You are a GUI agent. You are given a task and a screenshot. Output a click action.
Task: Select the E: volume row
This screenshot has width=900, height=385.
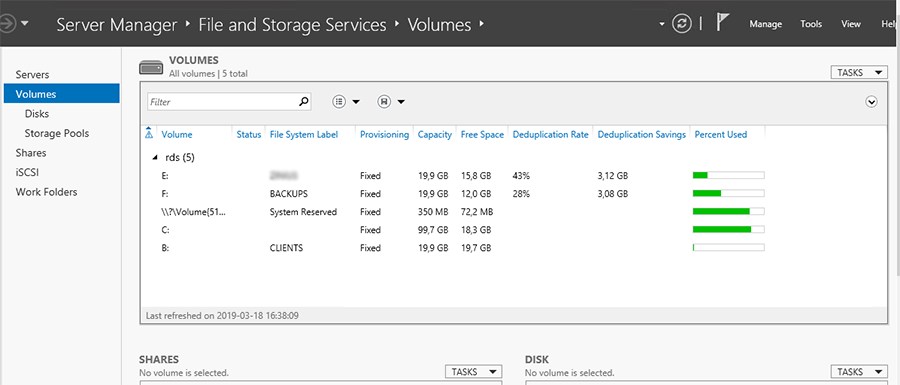click(453, 176)
